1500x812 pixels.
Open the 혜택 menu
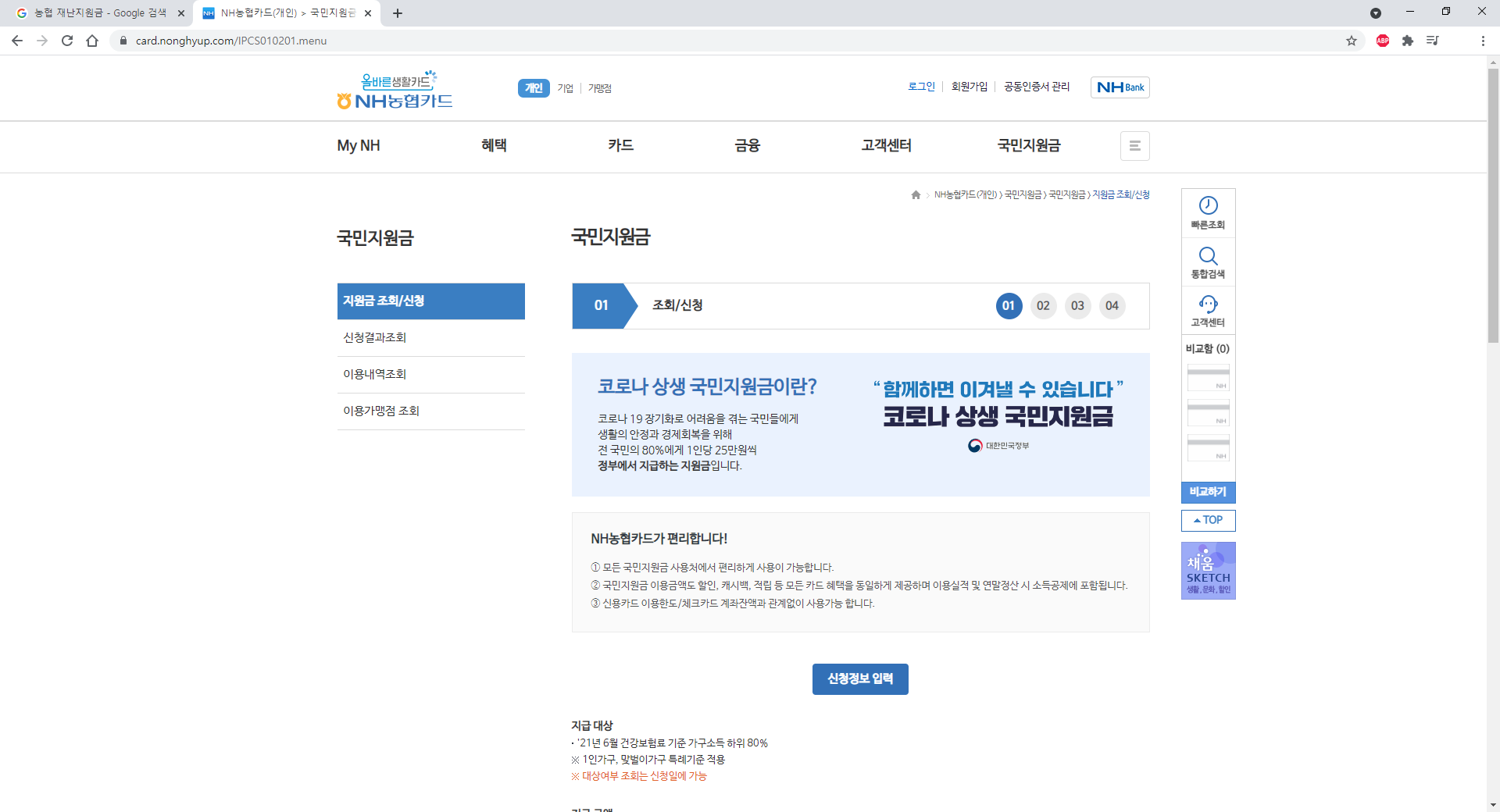(x=494, y=145)
